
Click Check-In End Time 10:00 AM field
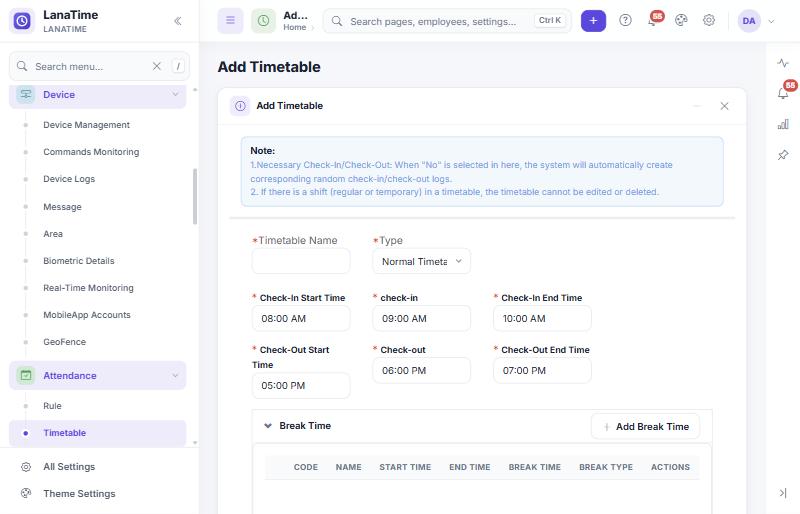click(542, 319)
